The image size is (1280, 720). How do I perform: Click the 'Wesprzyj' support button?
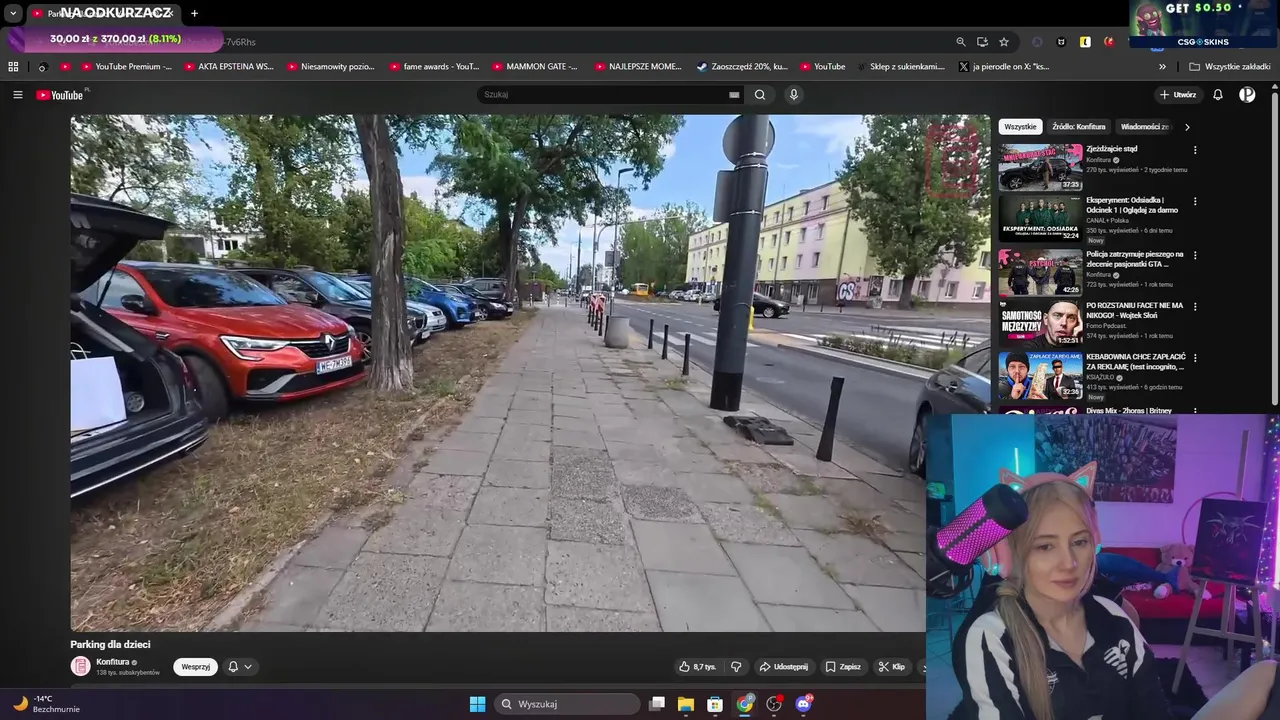pyautogui.click(x=195, y=667)
